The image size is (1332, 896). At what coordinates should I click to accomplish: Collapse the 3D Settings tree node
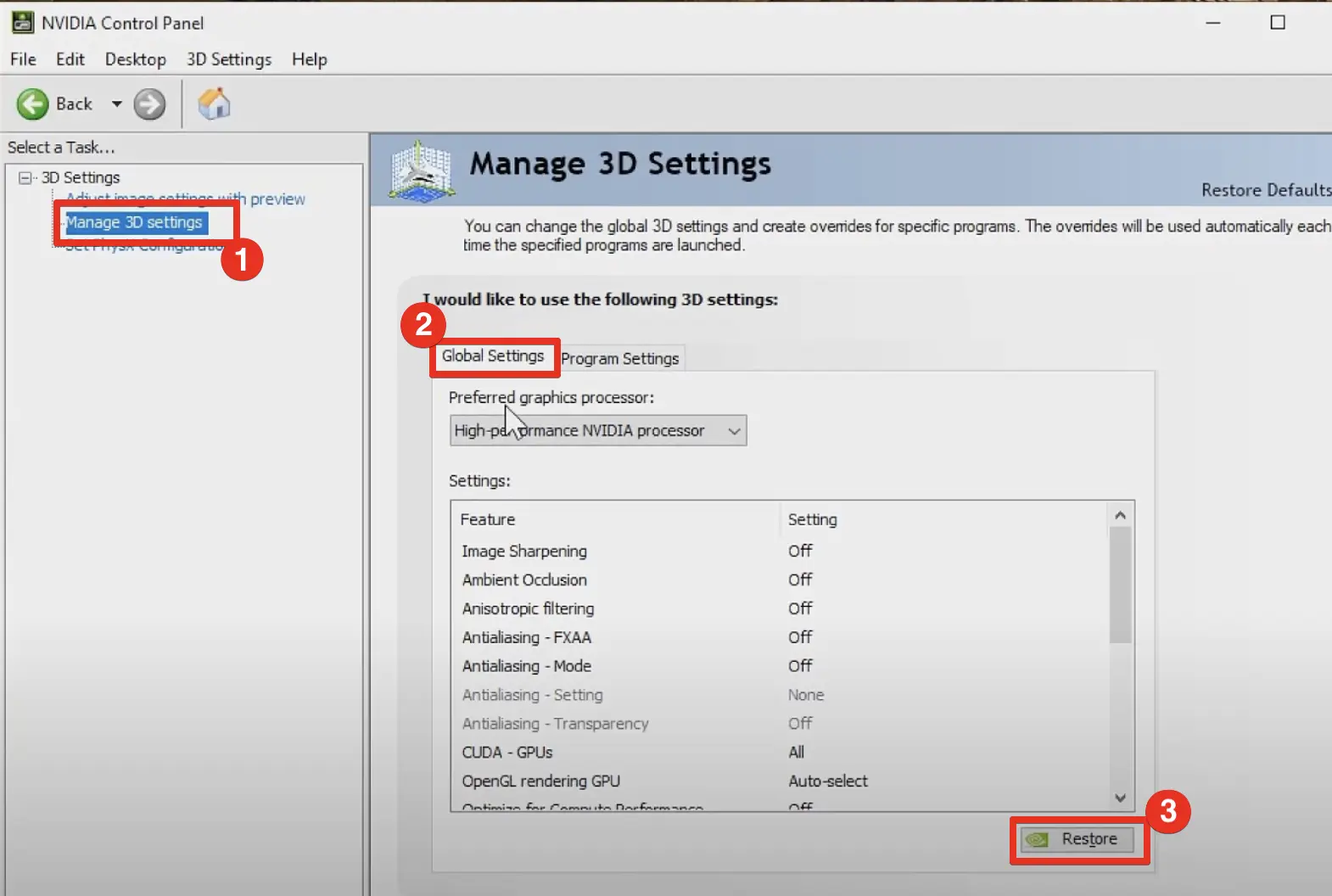25,177
